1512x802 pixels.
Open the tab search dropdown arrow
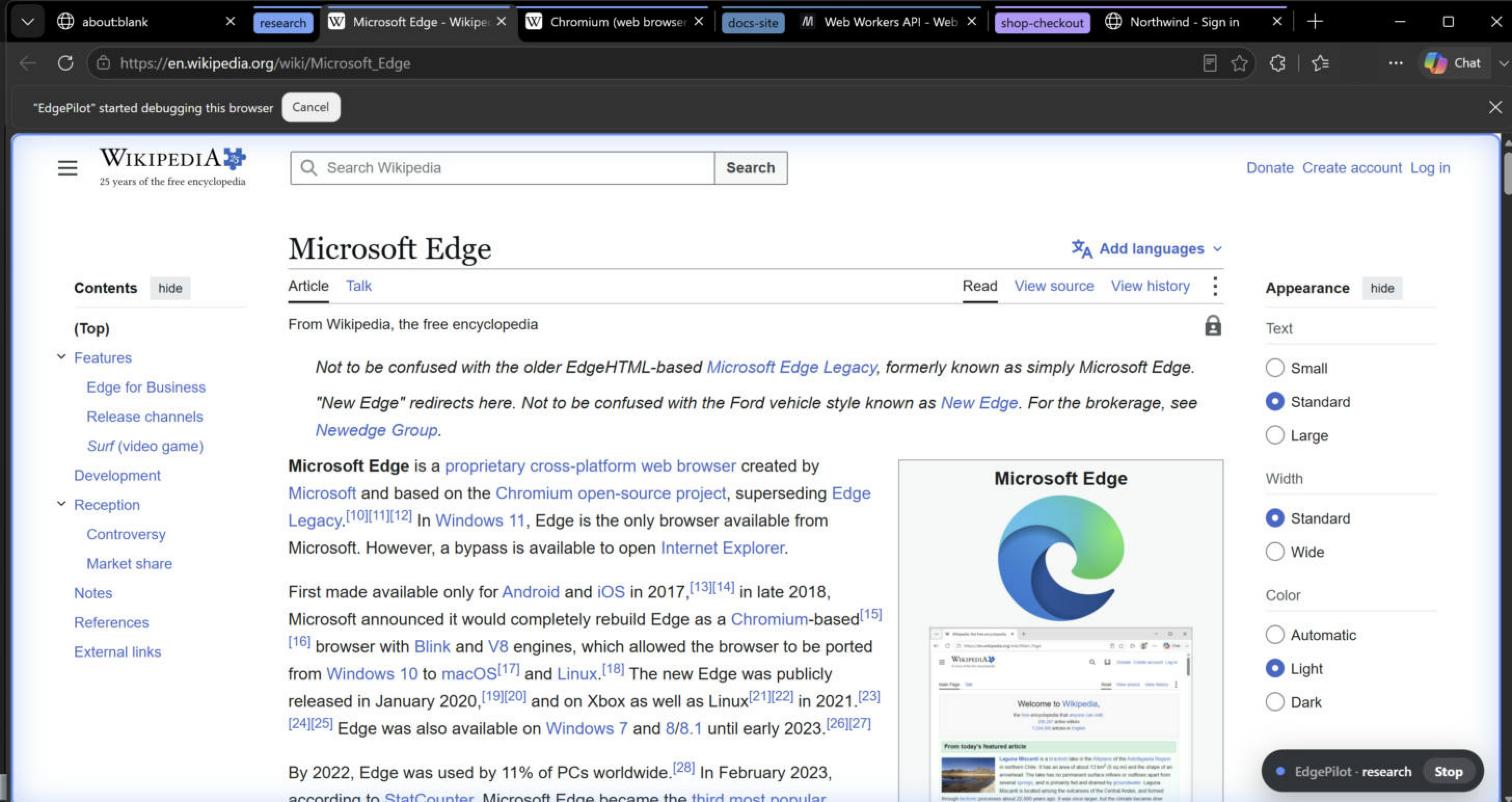coord(26,21)
